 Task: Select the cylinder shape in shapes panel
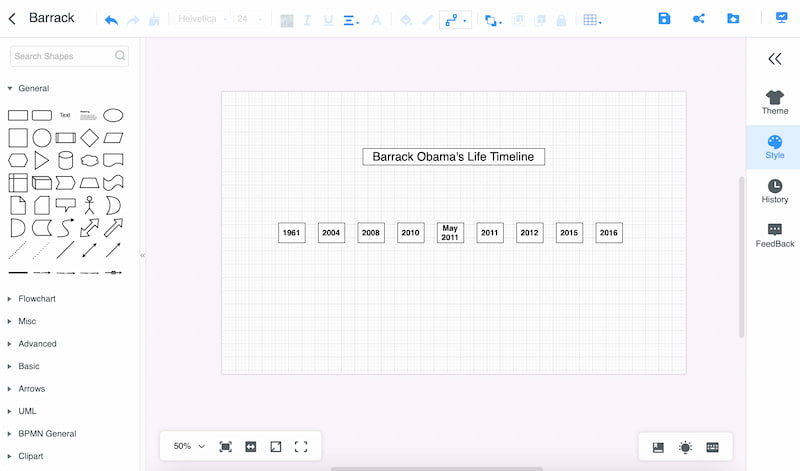click(66, 160)
